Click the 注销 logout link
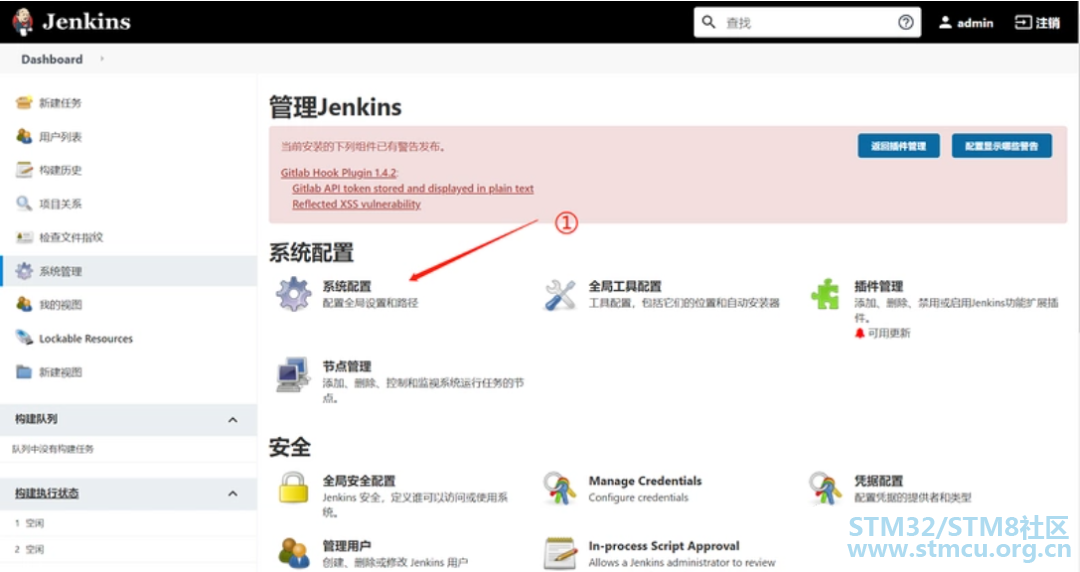 coord(1048,23)
